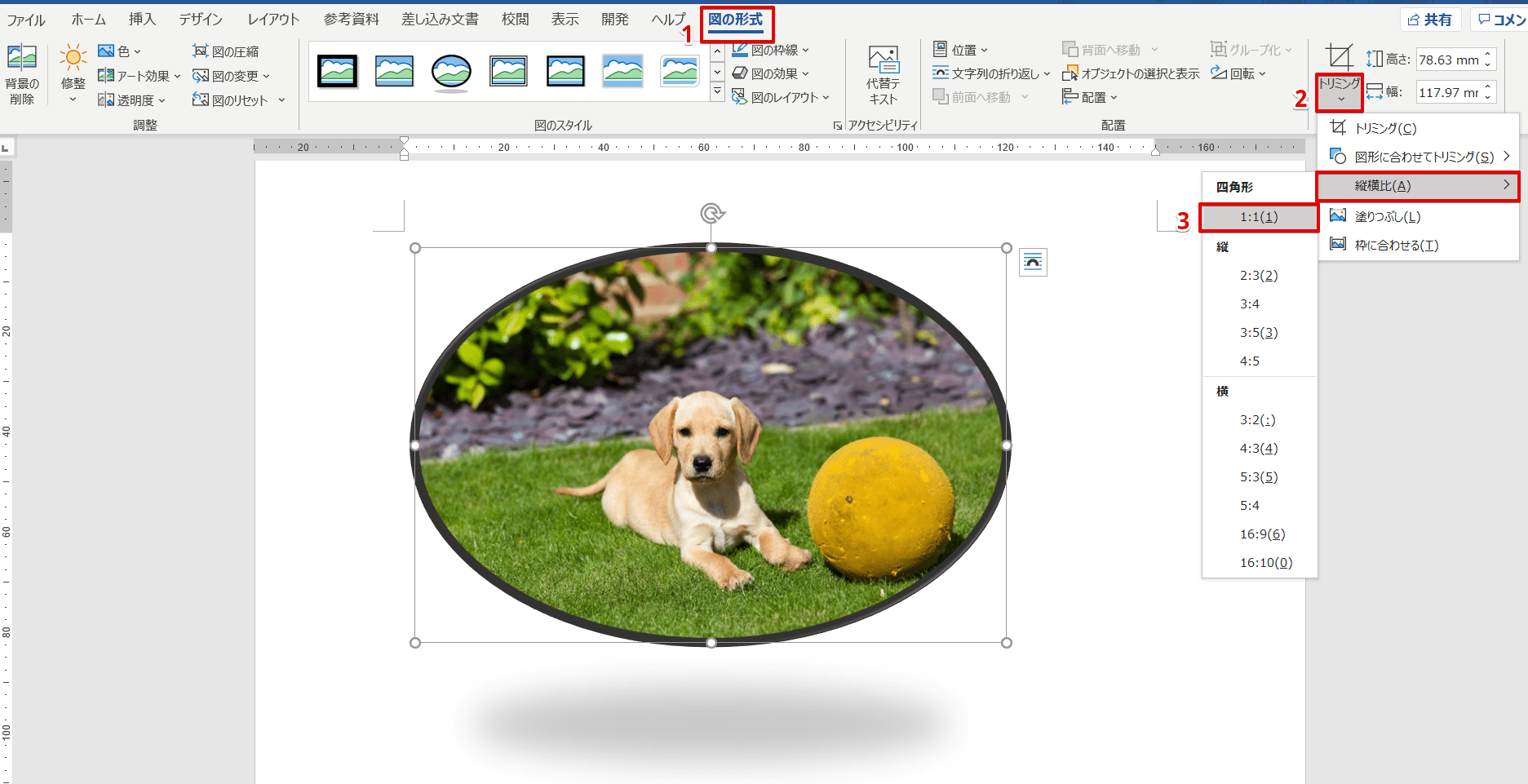This screenshot has width=1528, height=784.
Task: Select the 5:3 aspect ratio
Action: pyautogui.click(x=1260, y=477)
